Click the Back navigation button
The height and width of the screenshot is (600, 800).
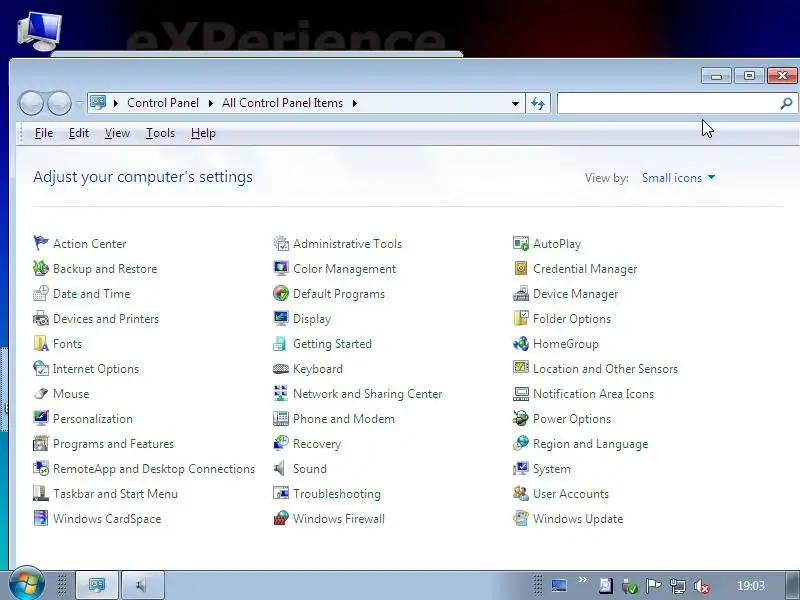(31, 104)
